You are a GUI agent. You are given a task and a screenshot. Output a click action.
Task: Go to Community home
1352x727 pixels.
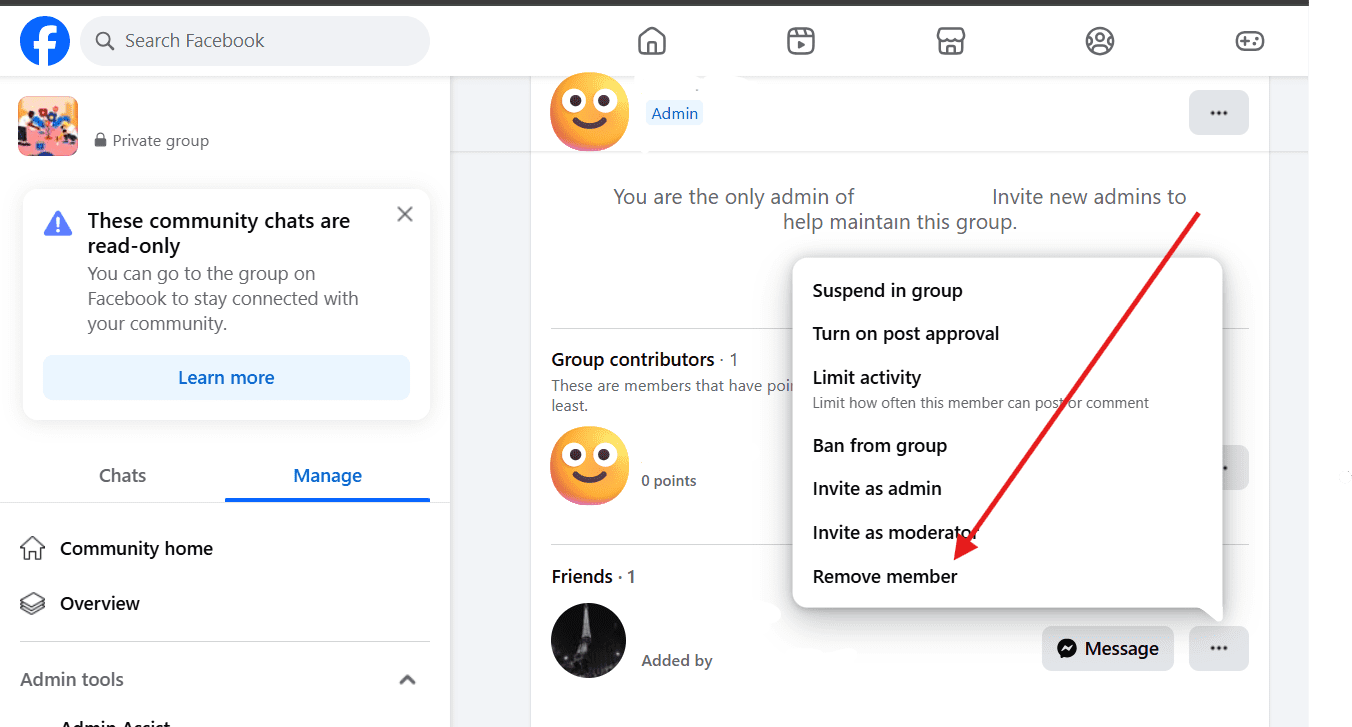[x=136, y=548]
